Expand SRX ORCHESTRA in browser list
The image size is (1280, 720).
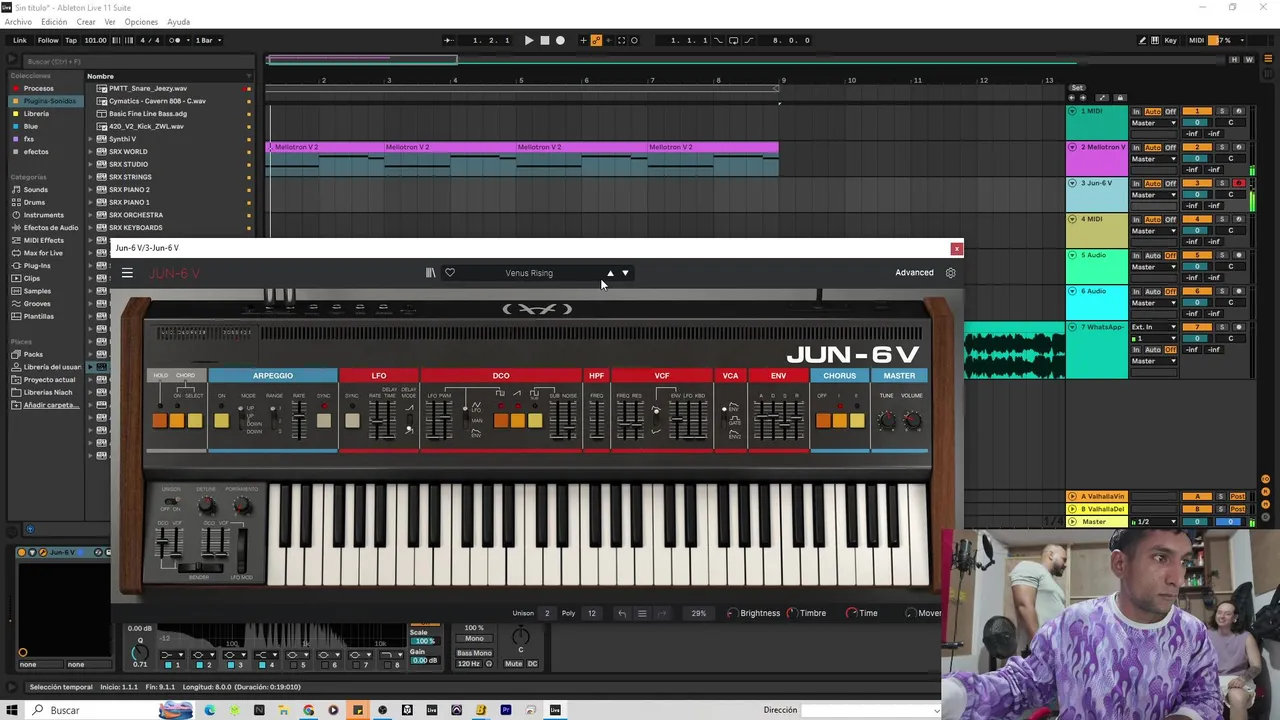pos(90,215)
